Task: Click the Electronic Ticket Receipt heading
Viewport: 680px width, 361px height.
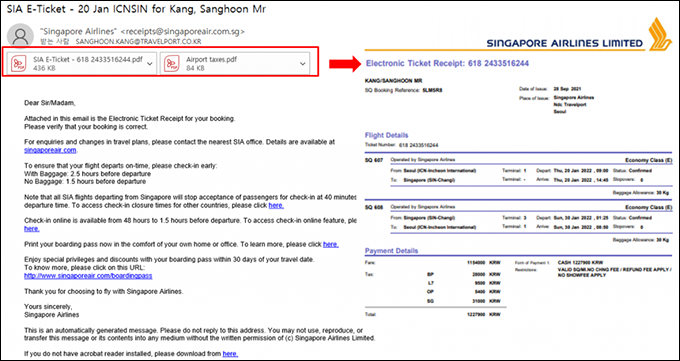Action: click(448, 64)
